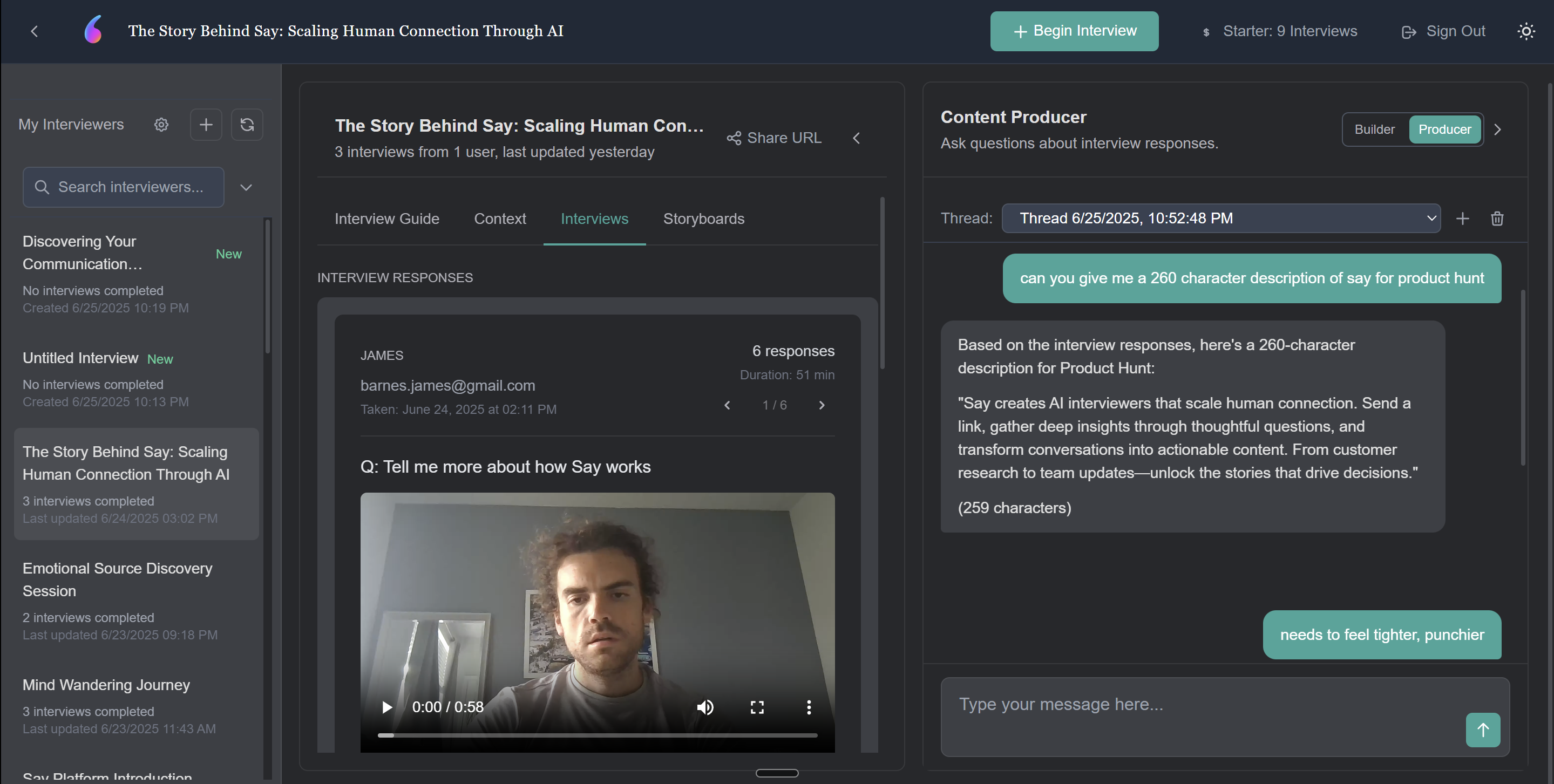
Task: Switch to Interview Guide tab
Action: point(386,219)
